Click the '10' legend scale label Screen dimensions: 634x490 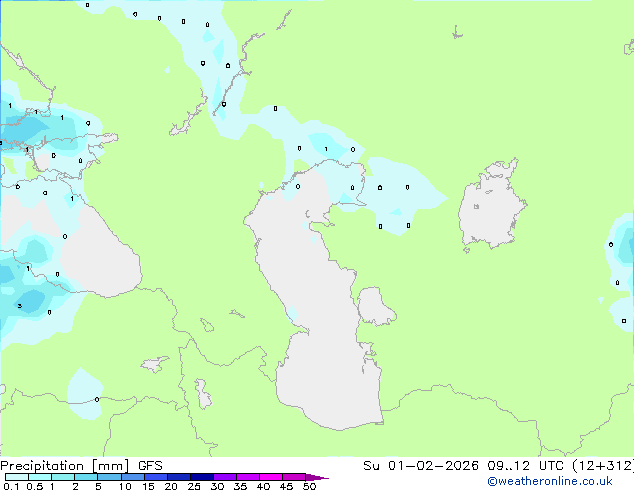point(125,486)
